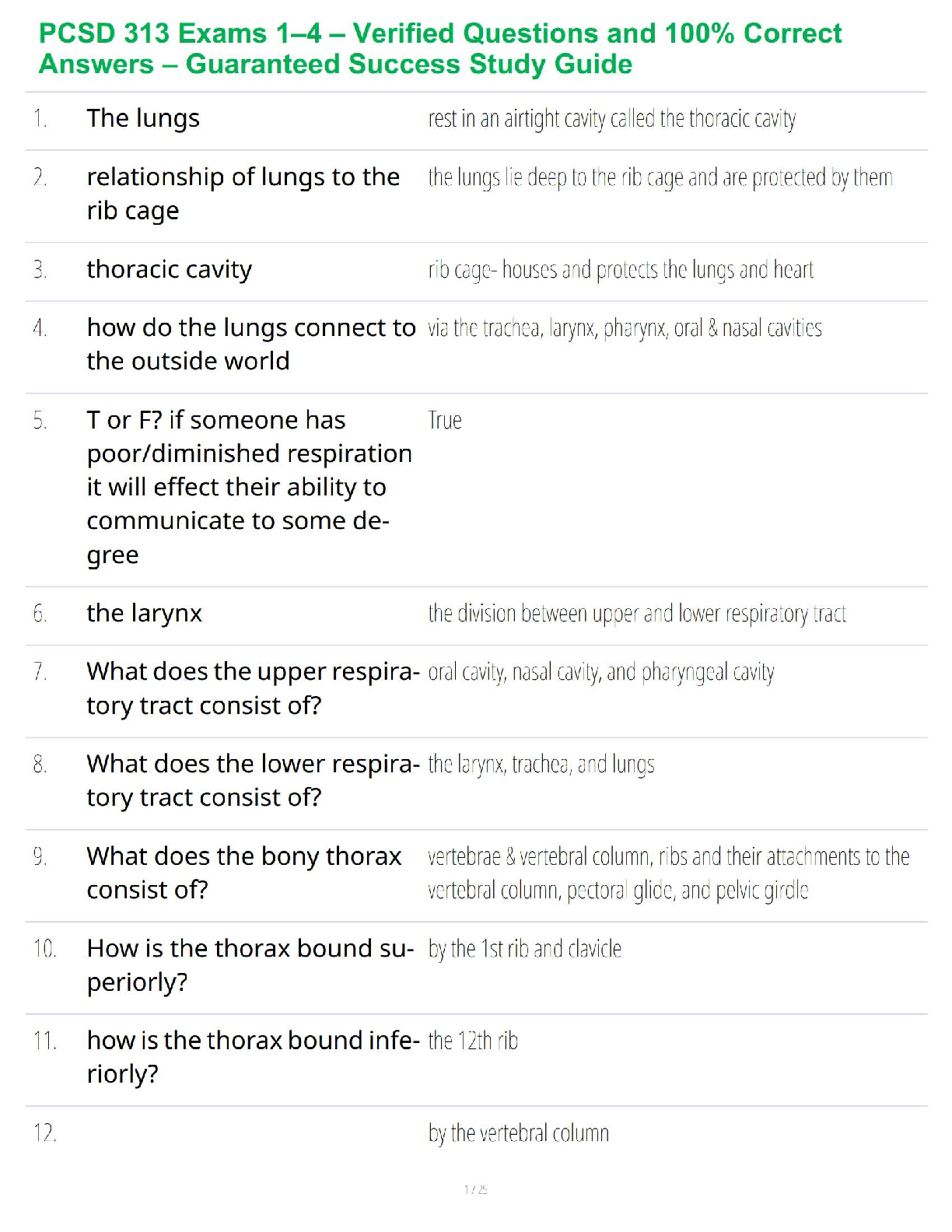Click question about the bony thorax

click(243, 873)
